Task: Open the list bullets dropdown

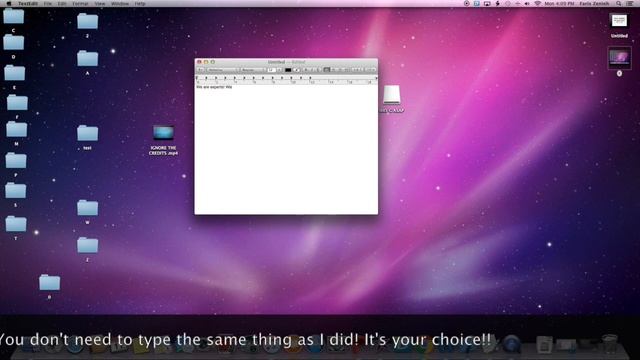Action: coord(370,70)
